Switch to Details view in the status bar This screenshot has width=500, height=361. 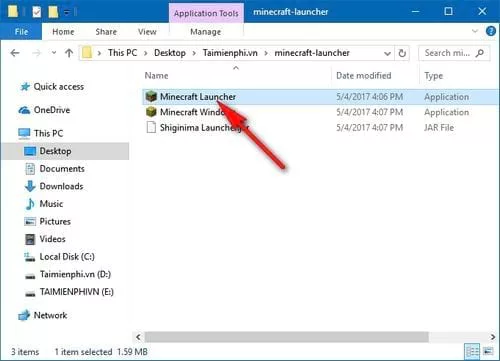[472, 351]
